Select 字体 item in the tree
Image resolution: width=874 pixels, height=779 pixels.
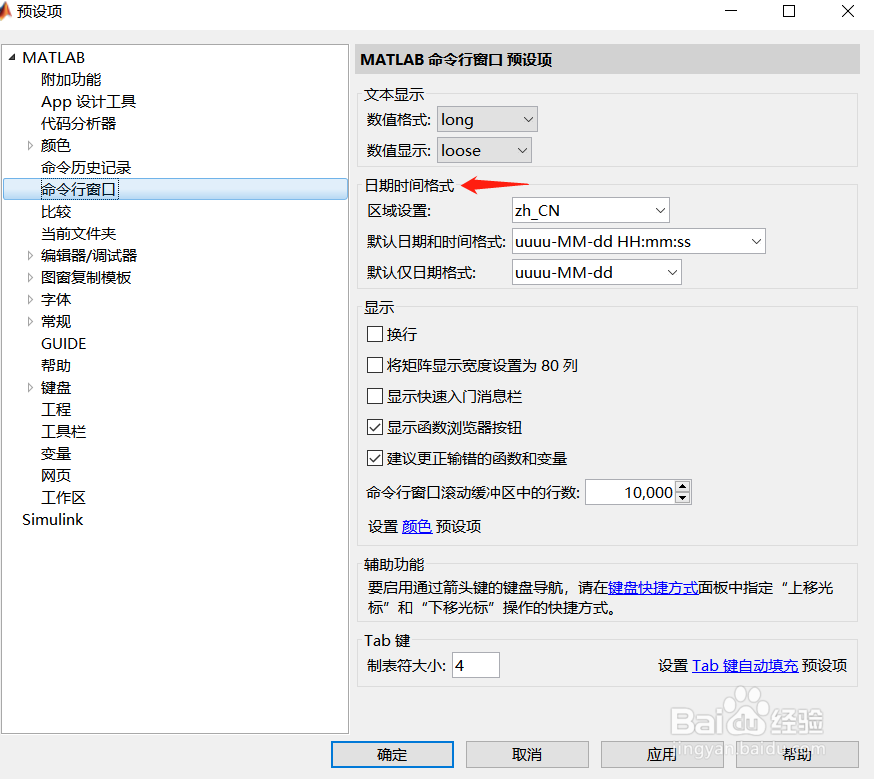(56, 300)
